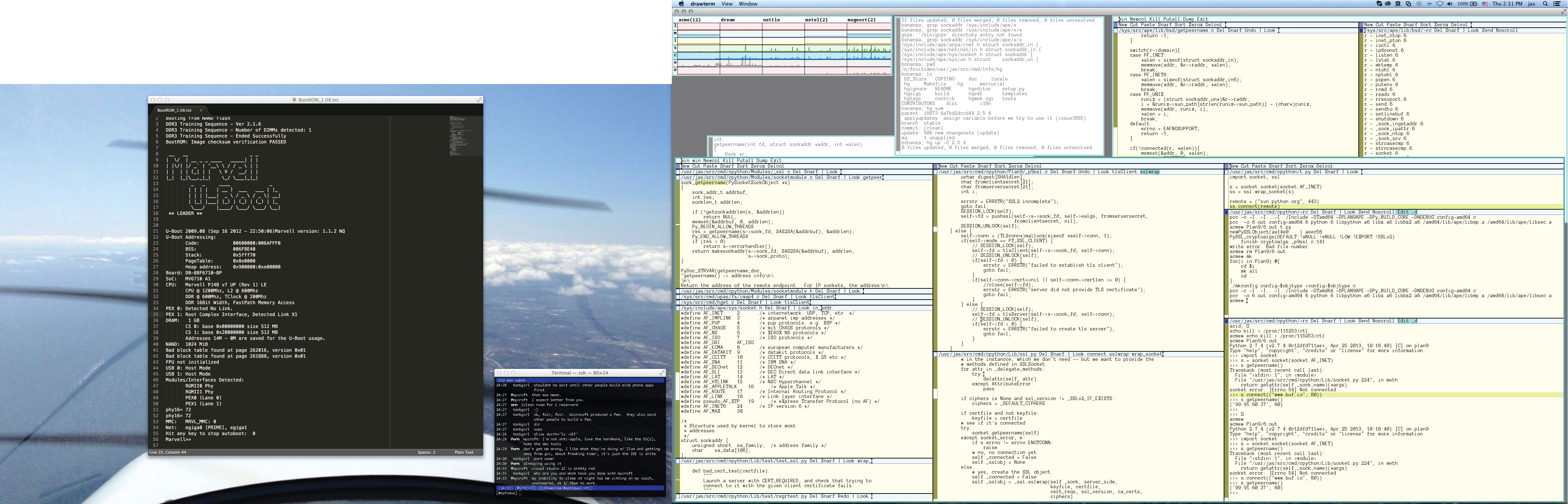Open the Plain Text syntax selector
The height and width of the screenshot is (504, 1568).
point(464,452)
